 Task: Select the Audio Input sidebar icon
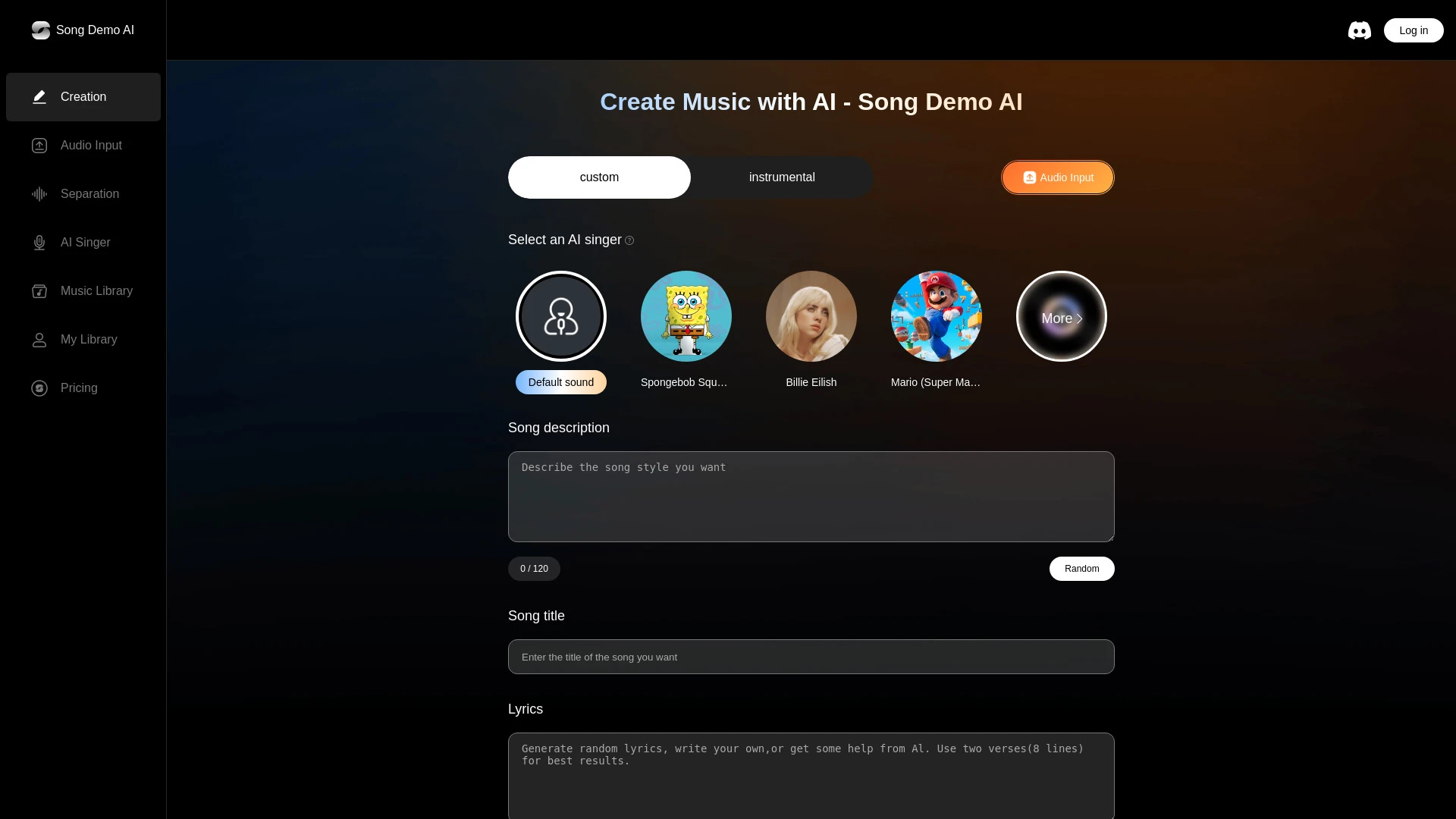[39, 145]
